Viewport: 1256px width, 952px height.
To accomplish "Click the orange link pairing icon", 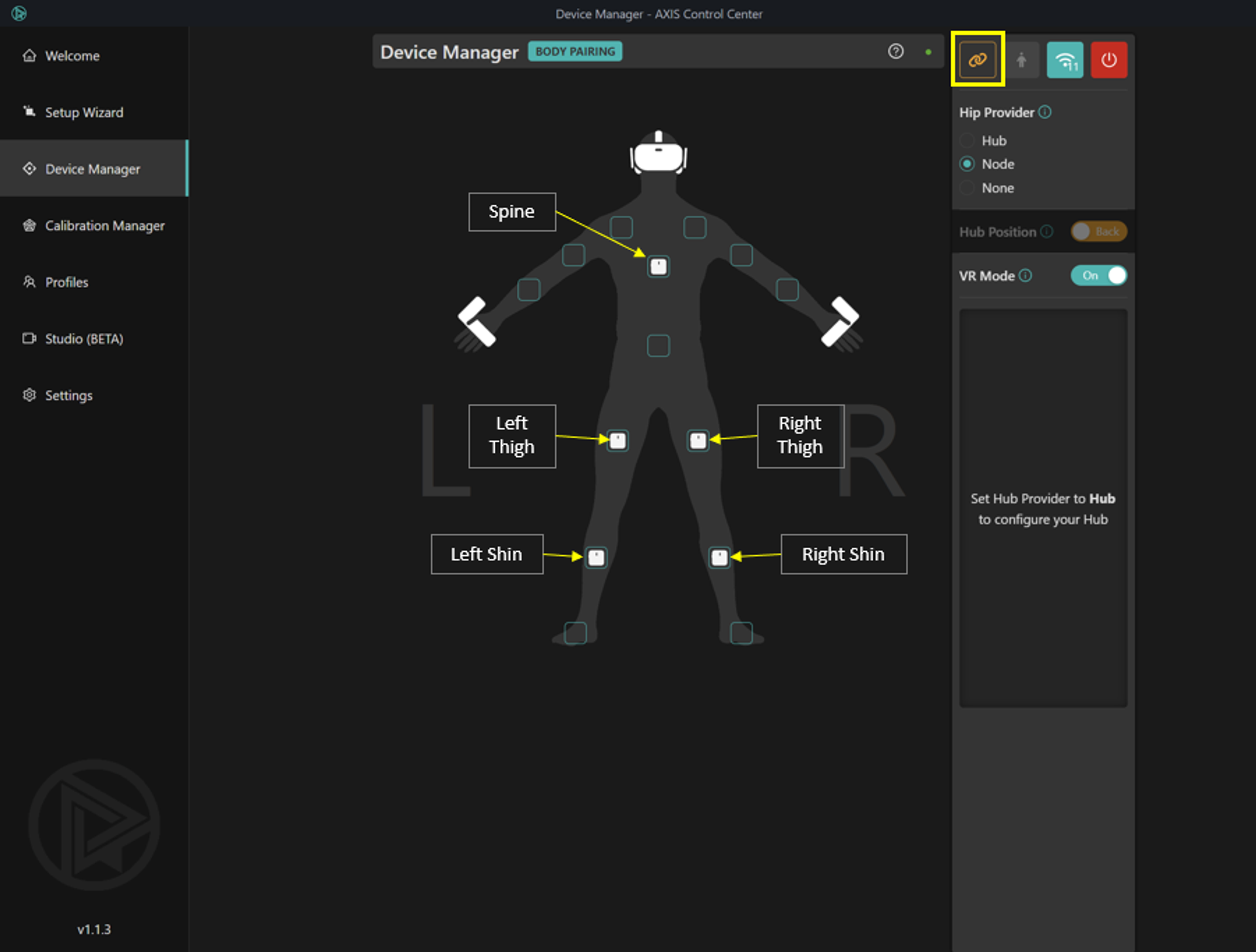I will tap(977, 60).
